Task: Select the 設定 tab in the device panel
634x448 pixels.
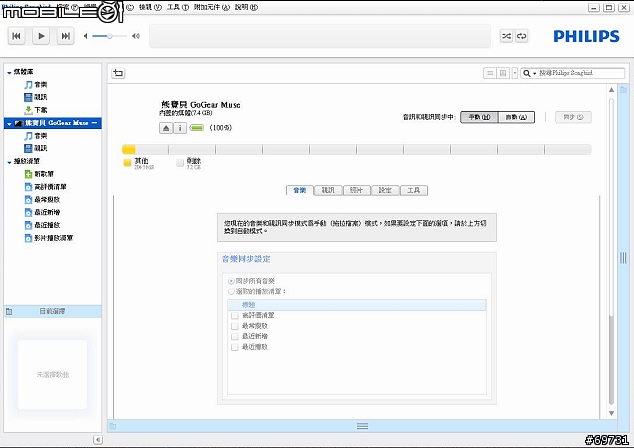Action: 385,190
